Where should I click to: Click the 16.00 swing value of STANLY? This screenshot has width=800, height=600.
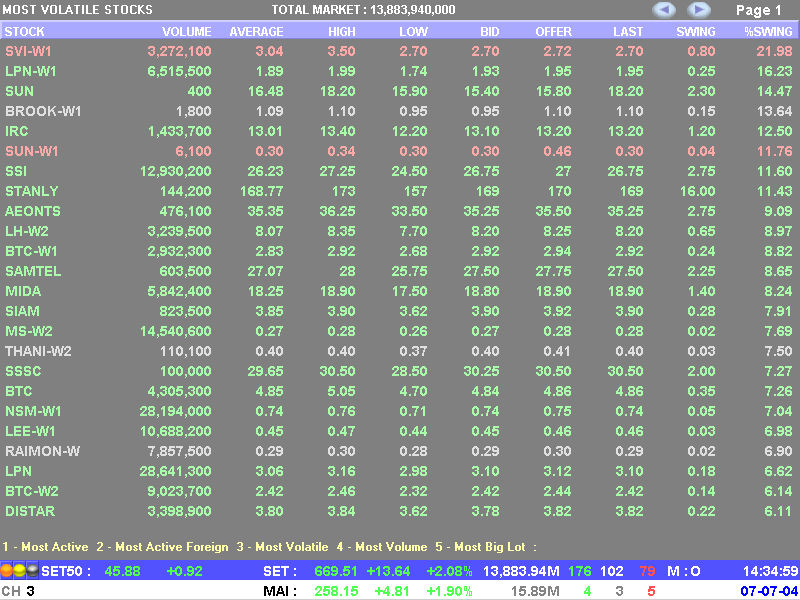point(697,191)
